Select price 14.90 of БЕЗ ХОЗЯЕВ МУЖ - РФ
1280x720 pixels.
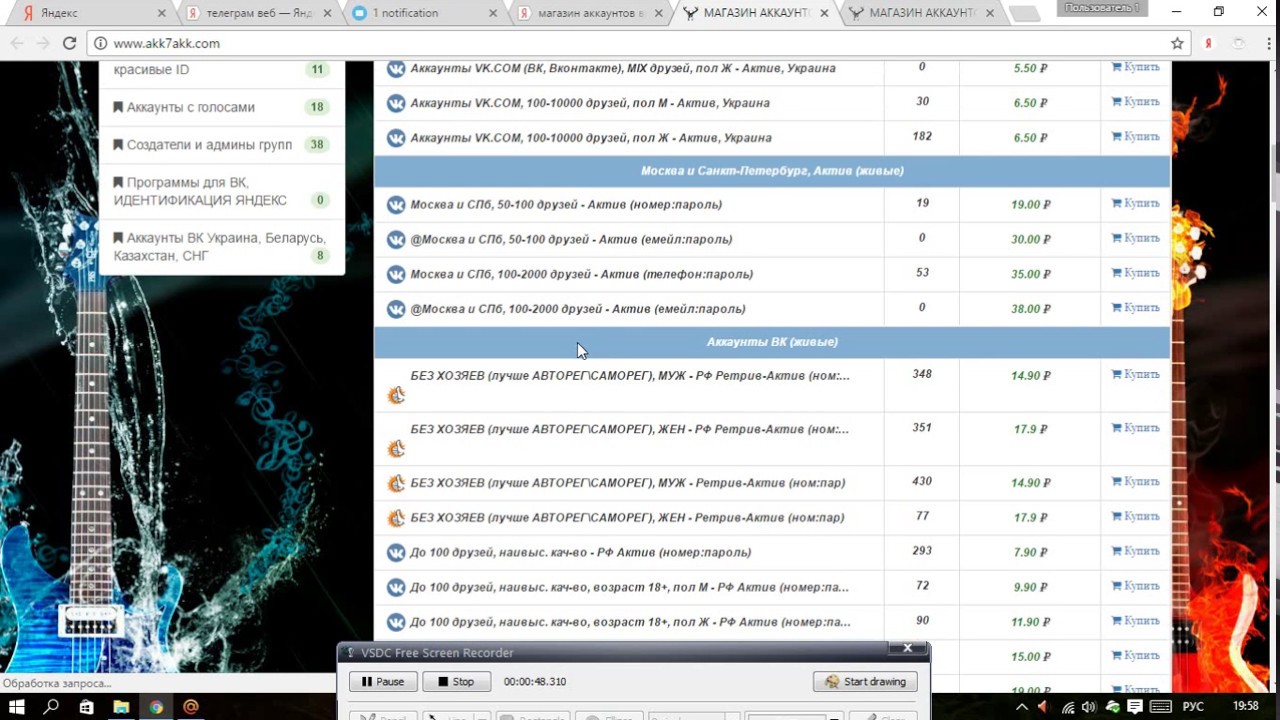pyautogui.click(x=1030, y=376)
